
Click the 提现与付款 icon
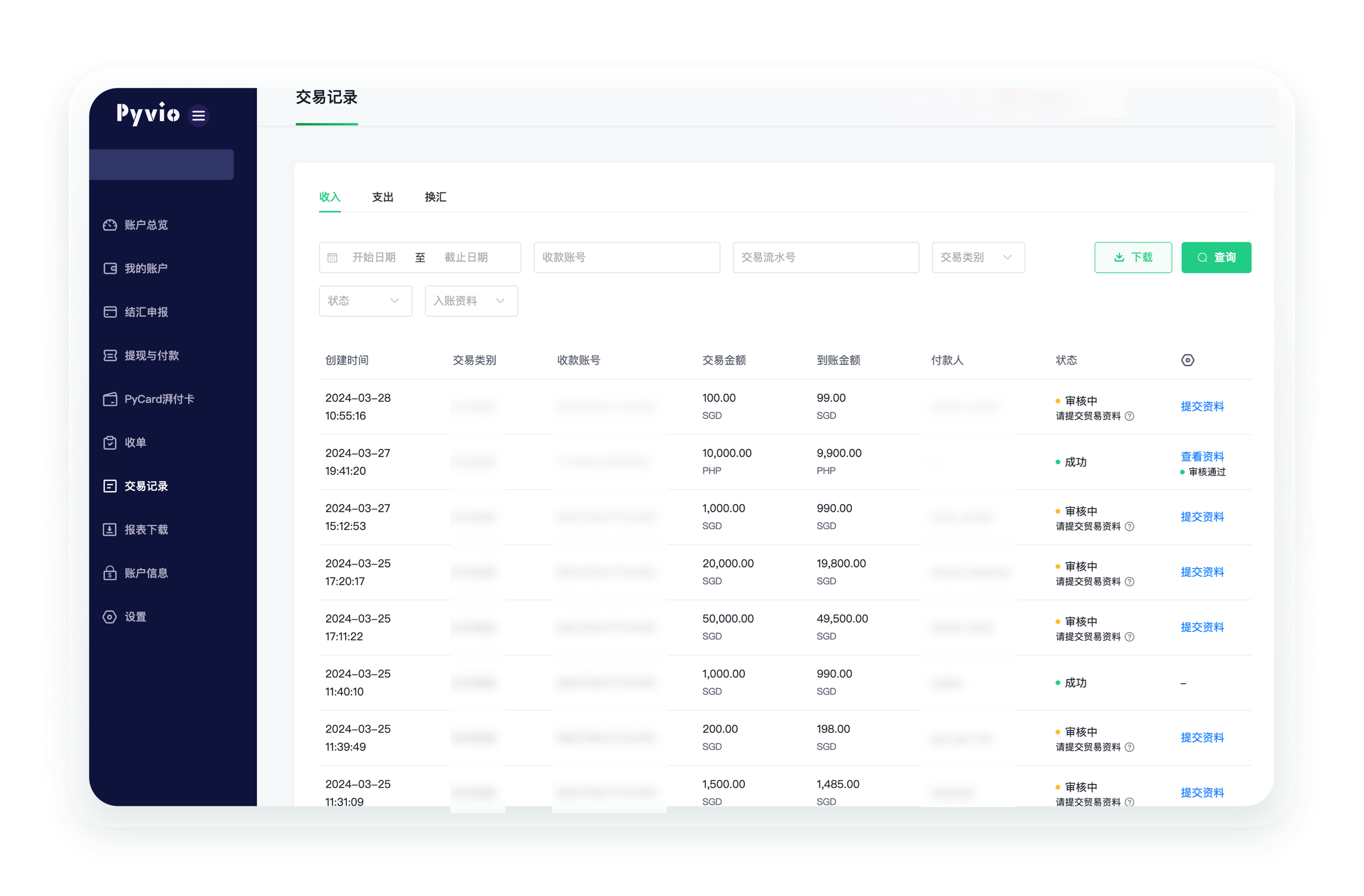[109, 356]
